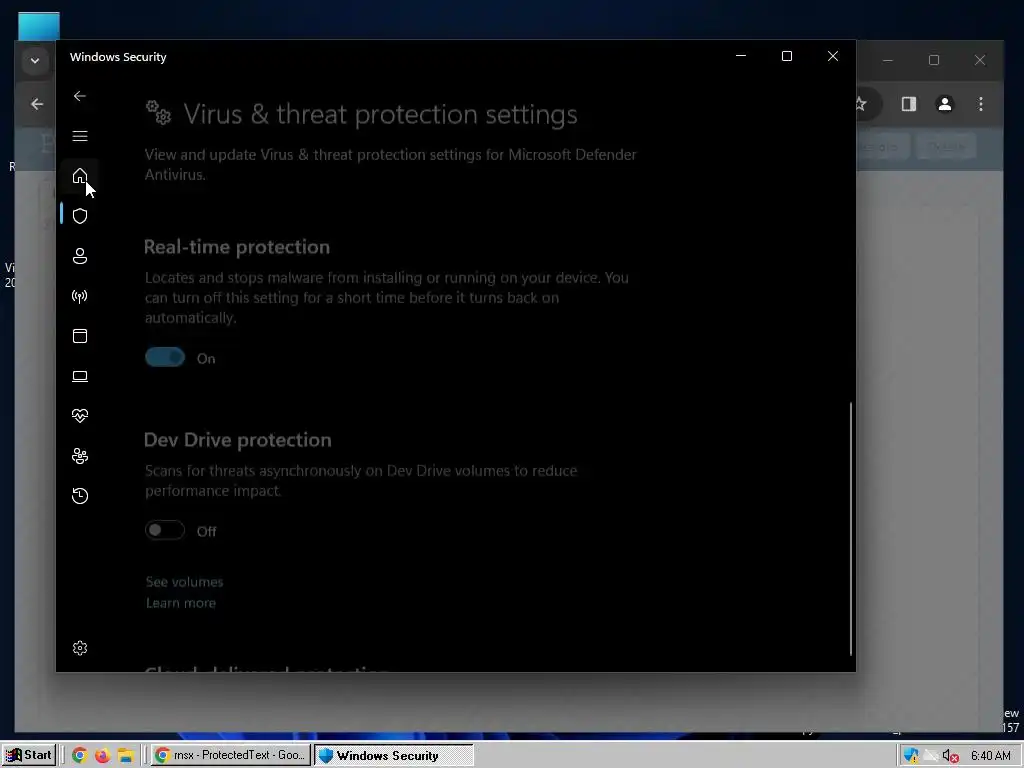
Task: Go back with the Windows Security arrow
Action: click(x=80, y=96)
